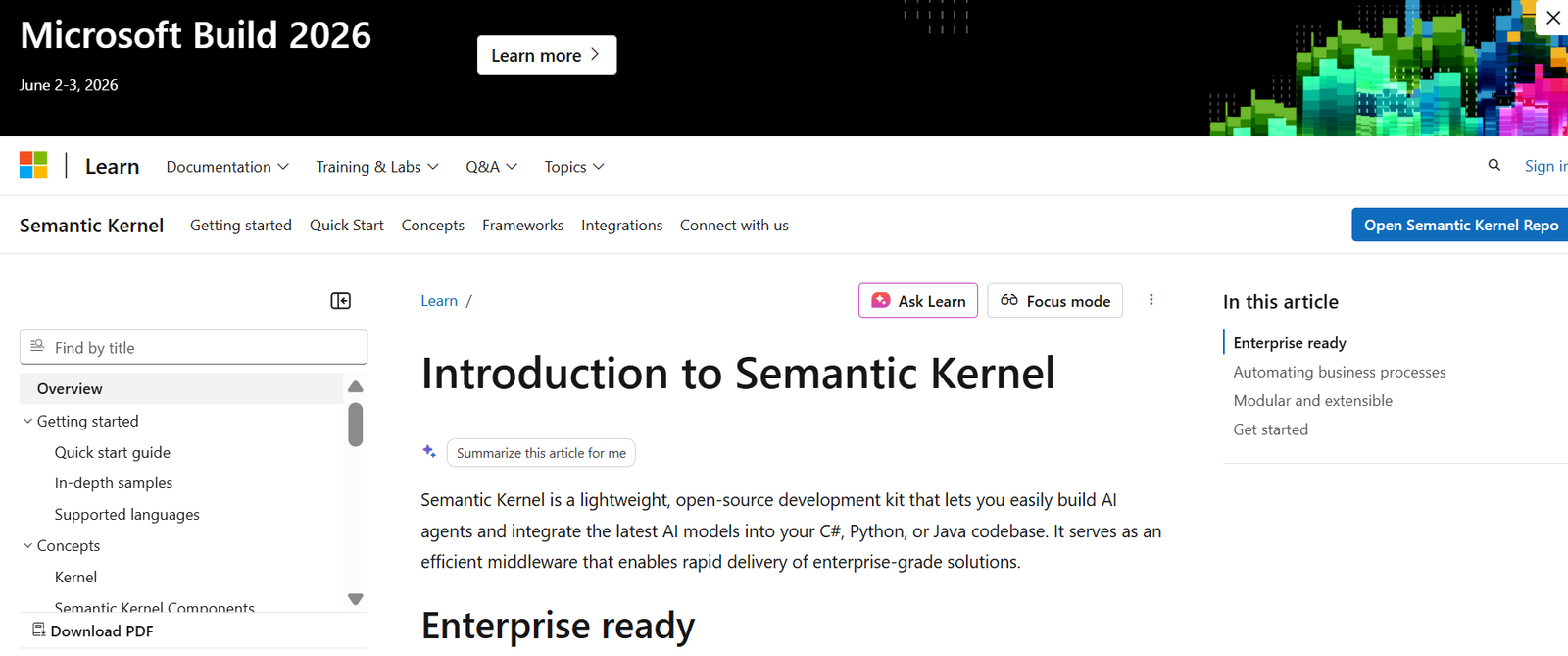Jump to Automating business processes section
This screenshot has width=1568, height=656.
coord(1340,372)
